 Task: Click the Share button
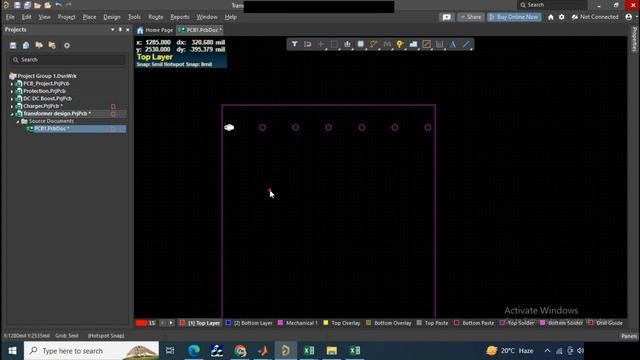coord(471,17)
